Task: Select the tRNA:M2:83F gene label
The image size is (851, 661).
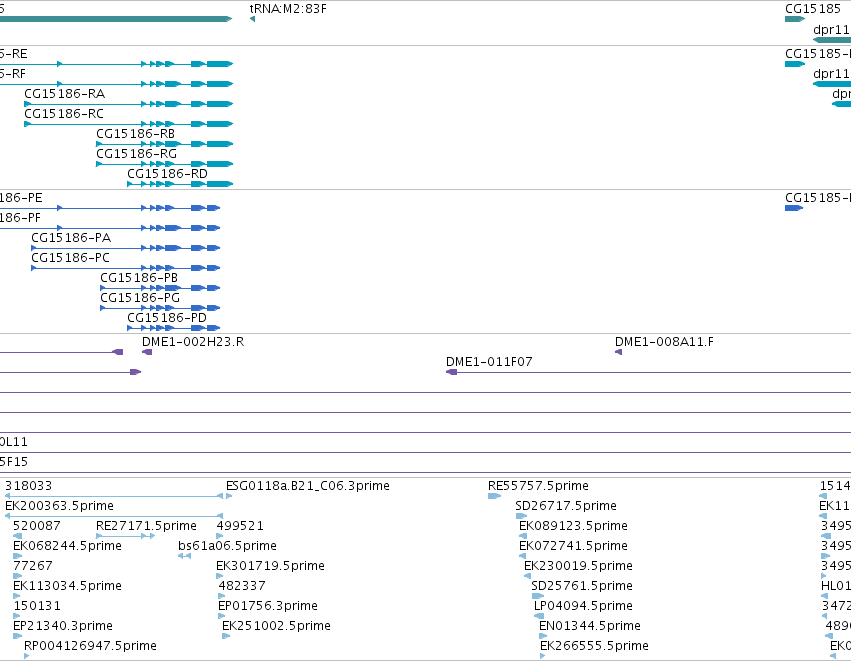Action: (288, 9)
